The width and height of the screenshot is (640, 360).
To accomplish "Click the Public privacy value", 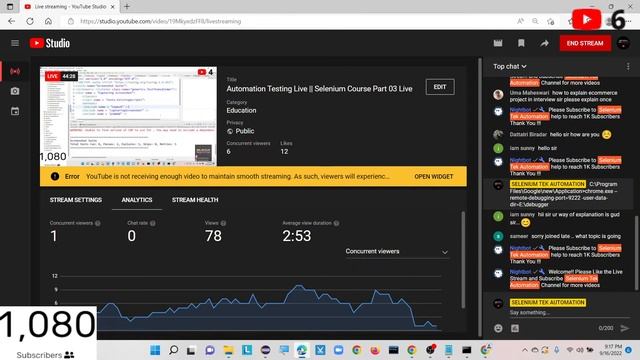I will tap(244, 131).
